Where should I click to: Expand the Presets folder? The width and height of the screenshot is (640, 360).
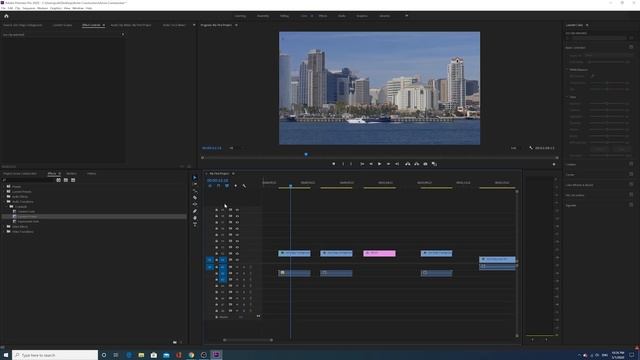click(4, 187)
